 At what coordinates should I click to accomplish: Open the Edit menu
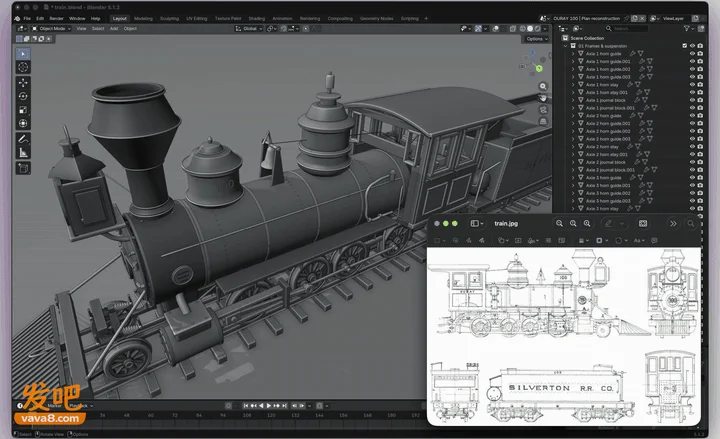pyautogui.click(x=40, y=18)
